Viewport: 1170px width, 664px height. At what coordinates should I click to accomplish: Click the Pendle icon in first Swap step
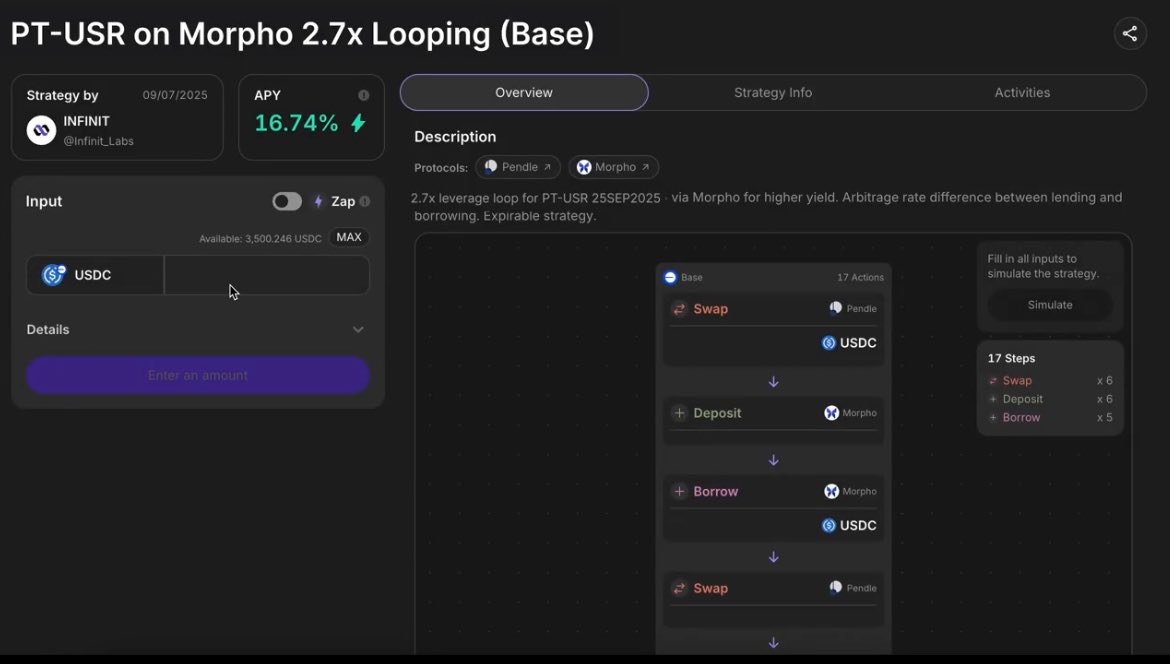tap(836, 308)
